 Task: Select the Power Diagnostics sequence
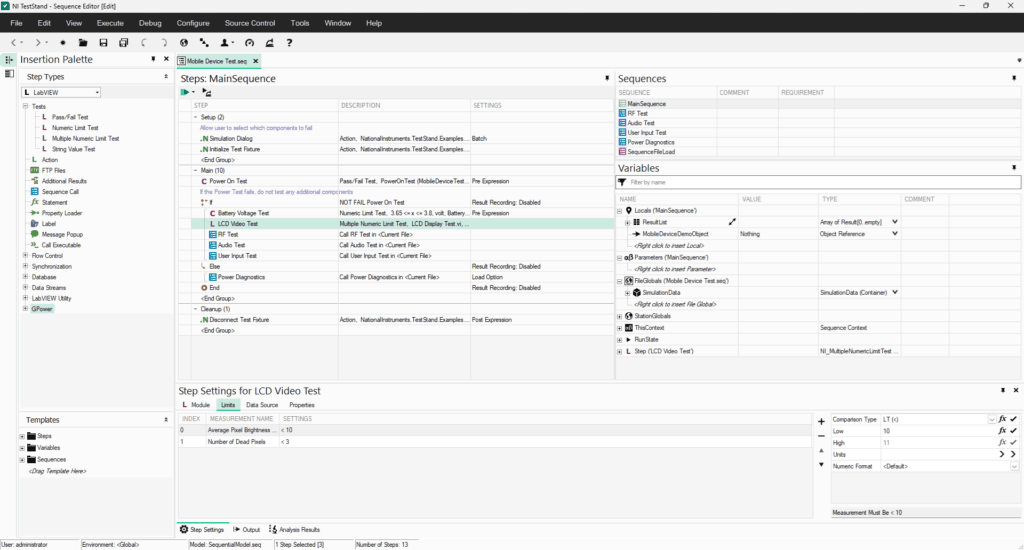pos(652,142)
